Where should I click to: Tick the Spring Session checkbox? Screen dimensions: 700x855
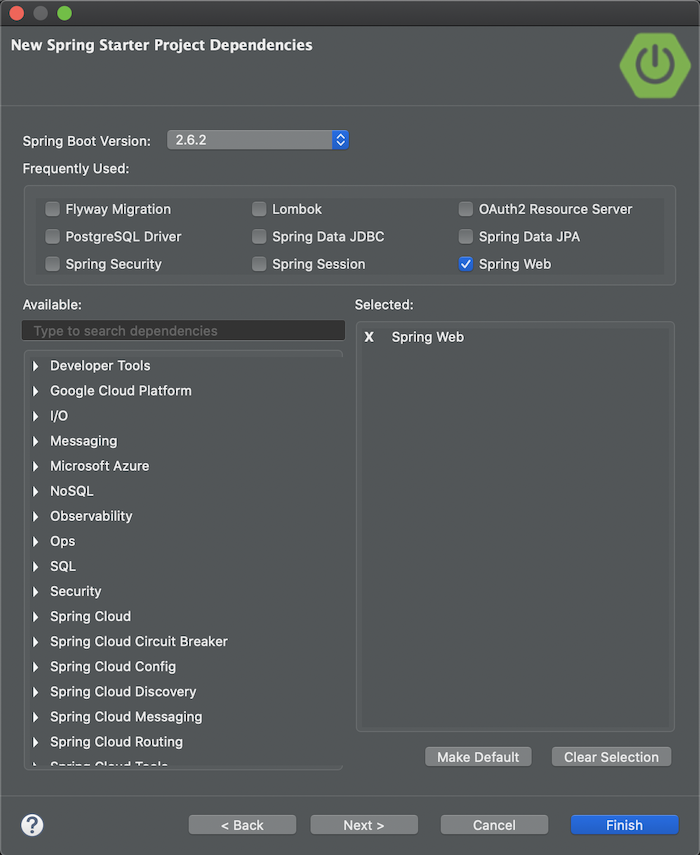[259, 264]
